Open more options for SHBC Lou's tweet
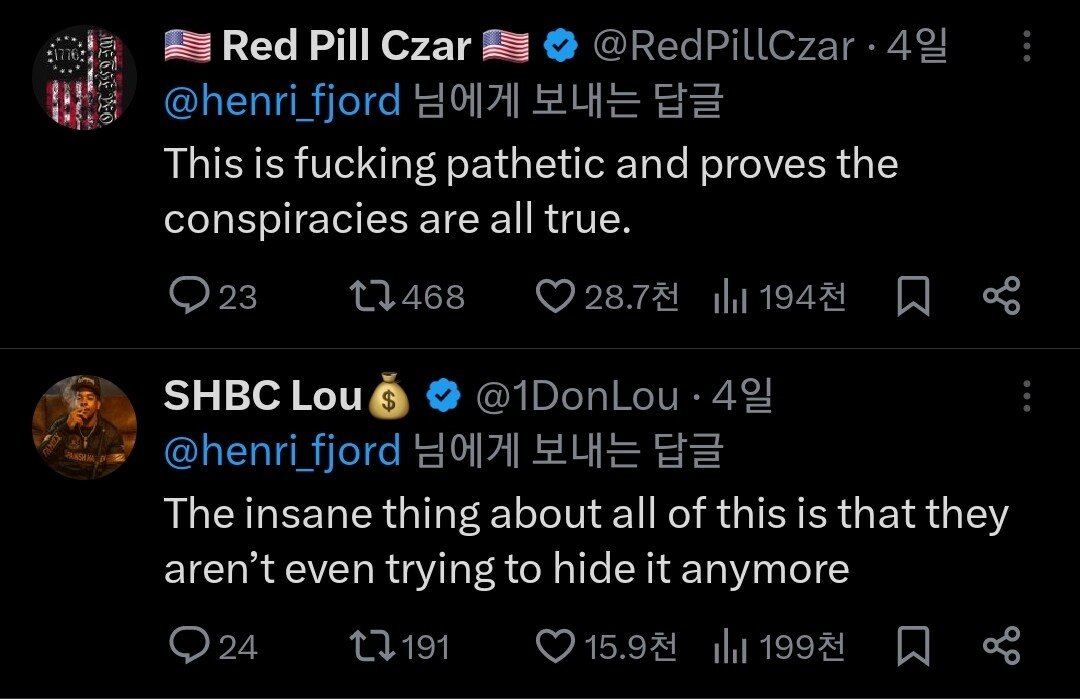The image size is (1080, 699). point(1026,397)
